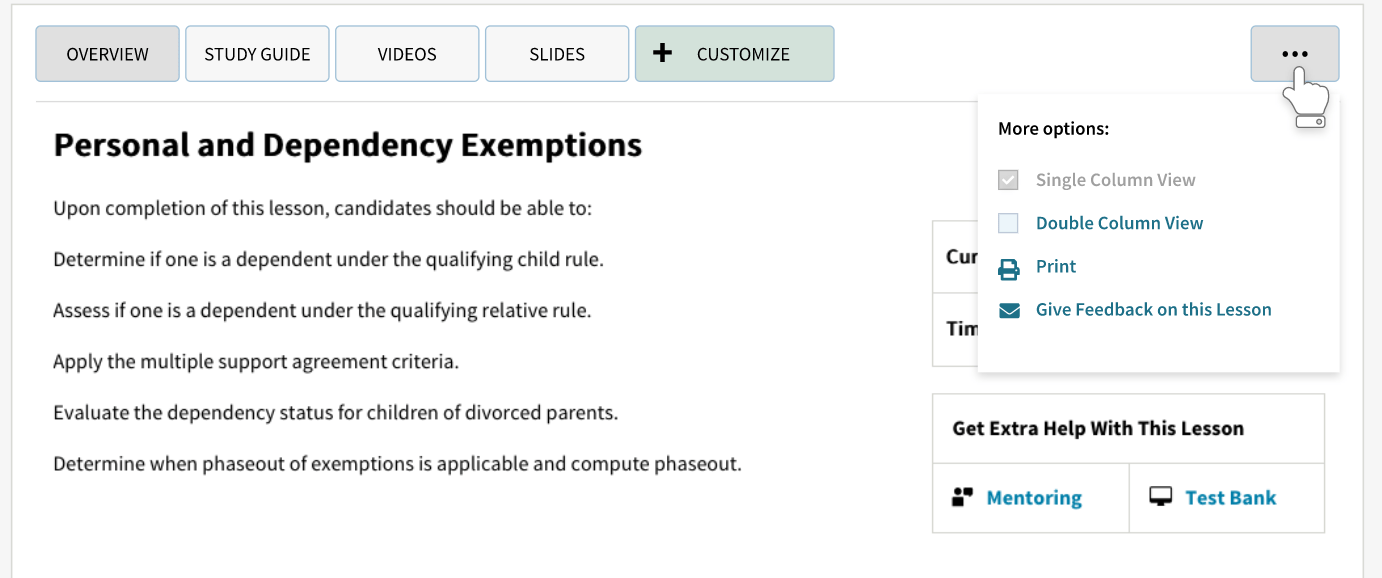Viewport: 1382px width, 578px height.
Task: Click the Personal and Dependency Exemptions heading
Action: [348, 144]
